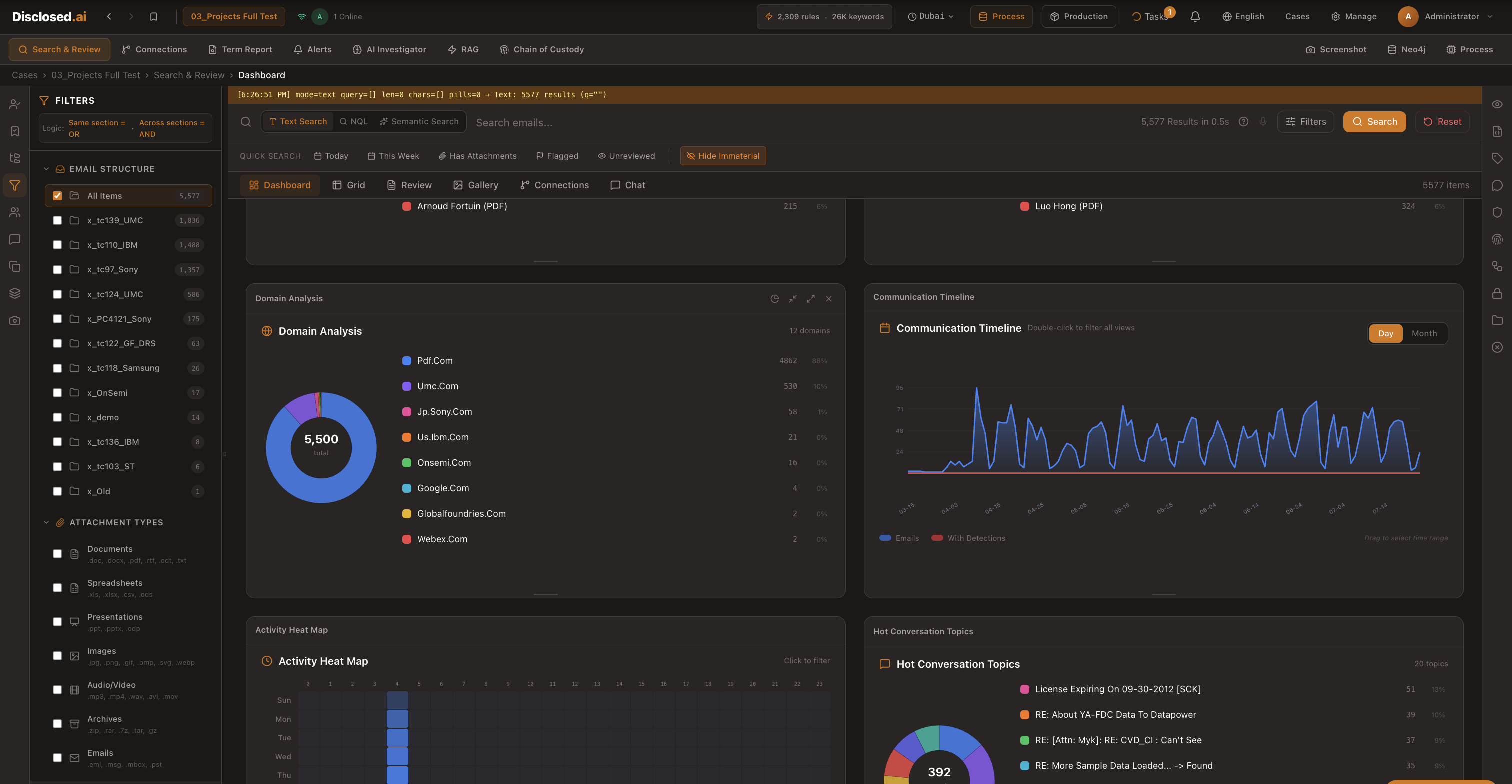Collapse the Email Structure section
This screenshot has width=1512, height=784.
46,169
